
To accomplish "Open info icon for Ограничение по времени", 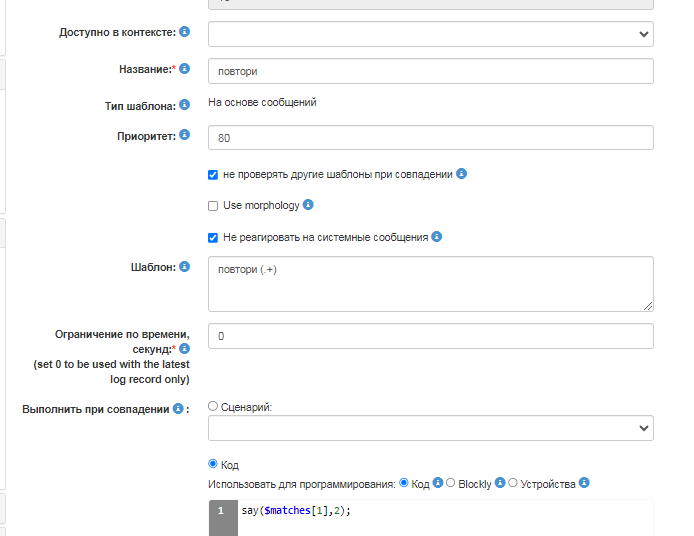I will pyautogui.click(x=185, y=349).
